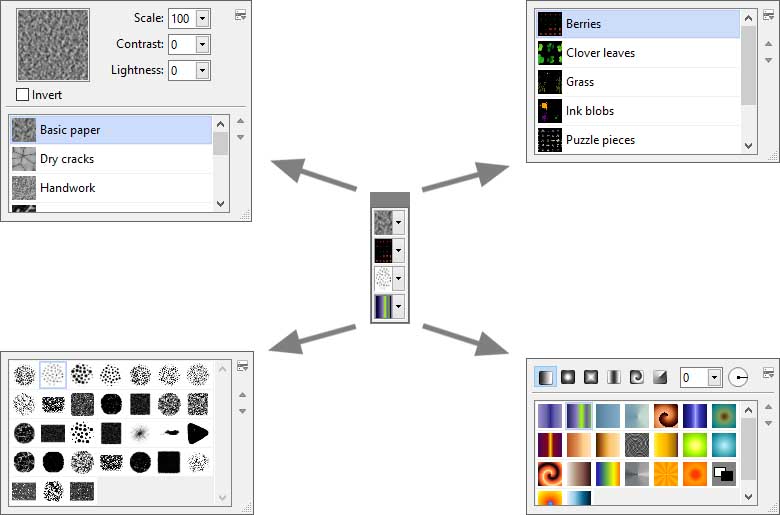
Task: Open the Lightness dropdown
Action: click(x=202, y=70)
